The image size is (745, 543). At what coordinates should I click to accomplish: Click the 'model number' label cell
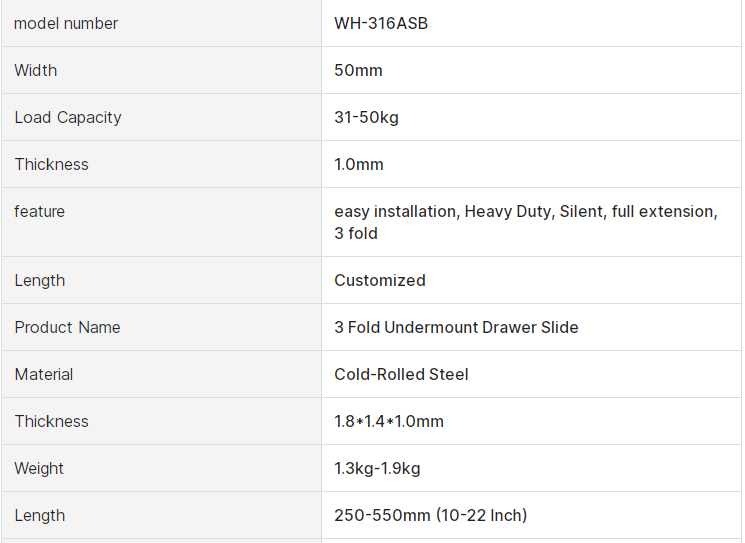(66, 23)
